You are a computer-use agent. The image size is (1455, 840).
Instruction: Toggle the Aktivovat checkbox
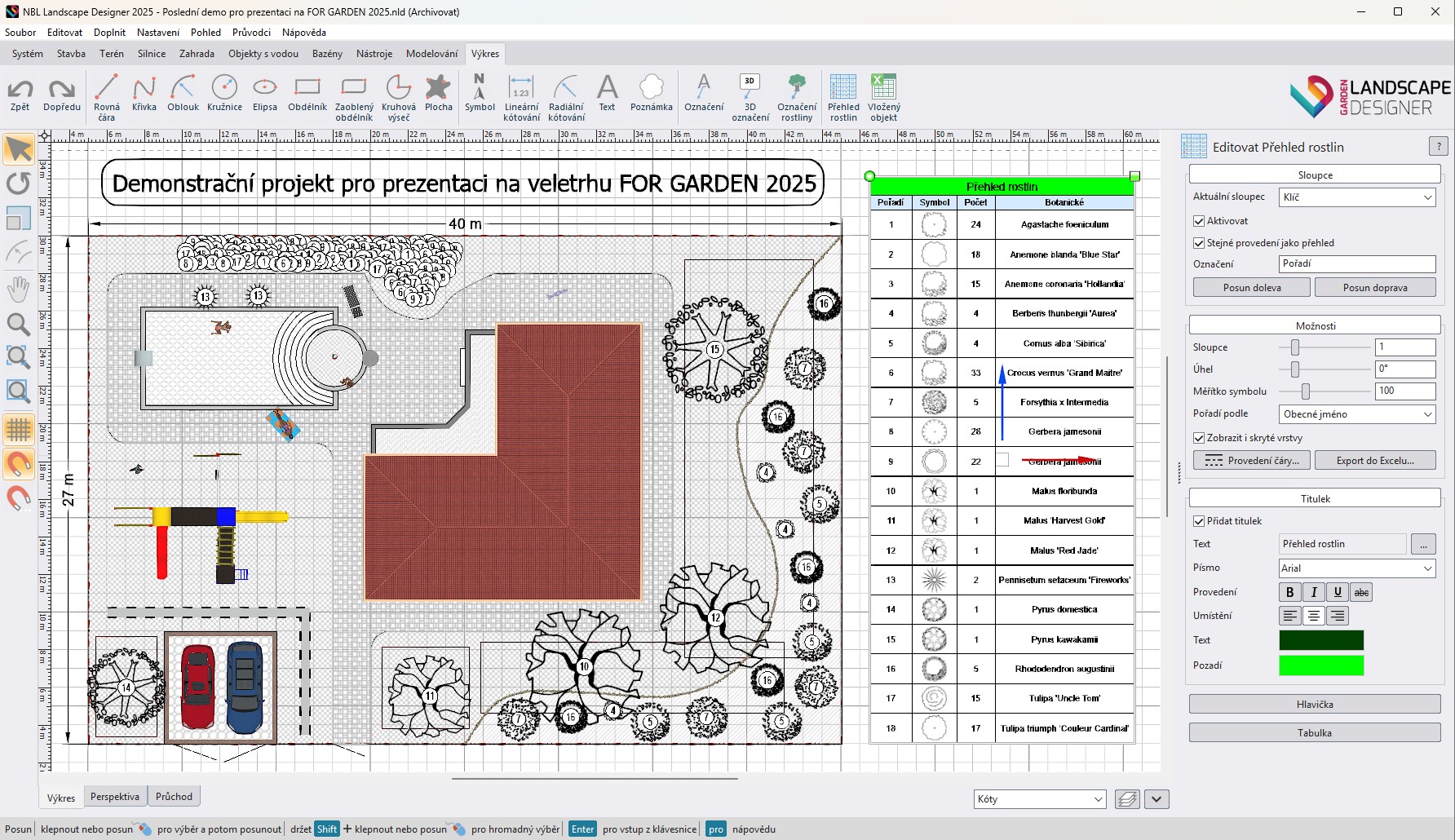(1199, 221)
